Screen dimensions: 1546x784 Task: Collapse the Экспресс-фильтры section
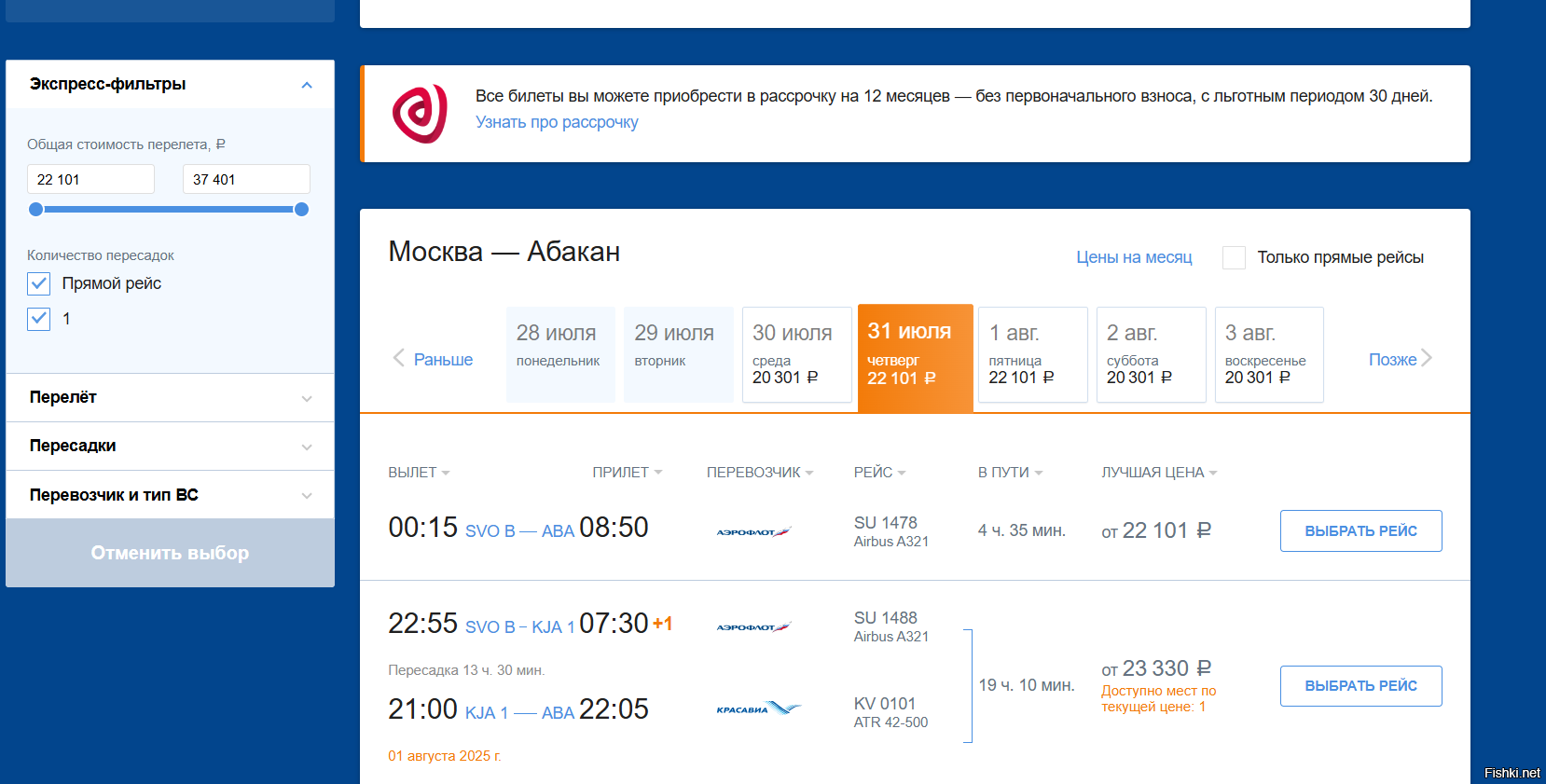307,85
